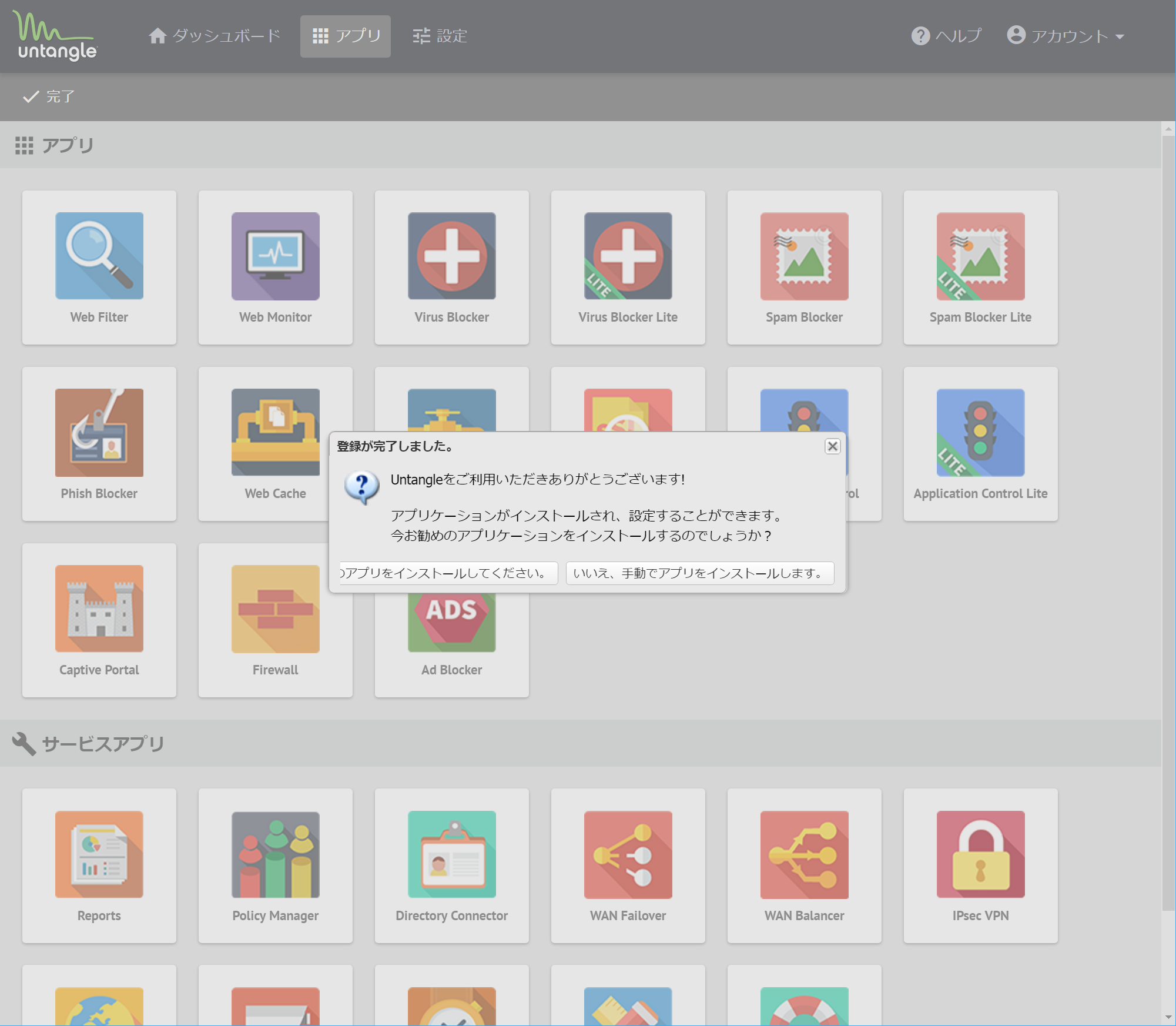Close the 登録が完了しました dialog
1176x1026 pixels.
(832, 446)
